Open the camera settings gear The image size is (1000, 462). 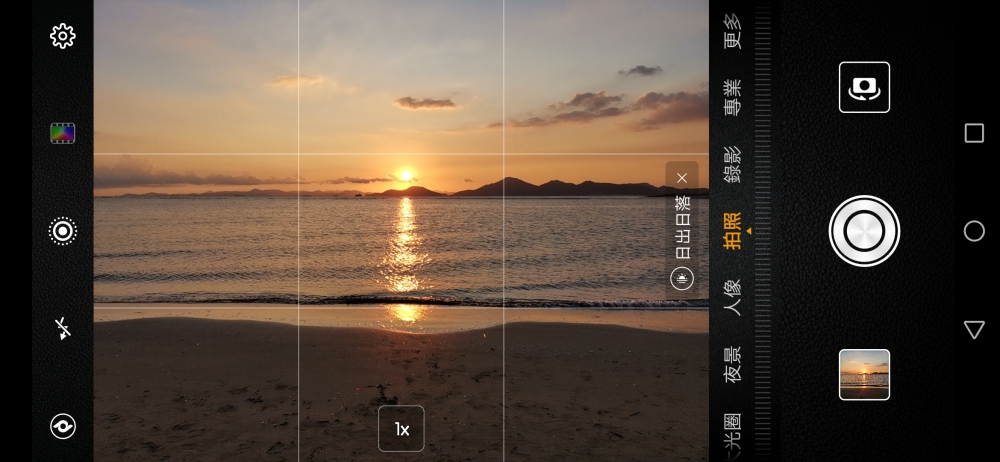pyautogui.click(x=63, y=37)
